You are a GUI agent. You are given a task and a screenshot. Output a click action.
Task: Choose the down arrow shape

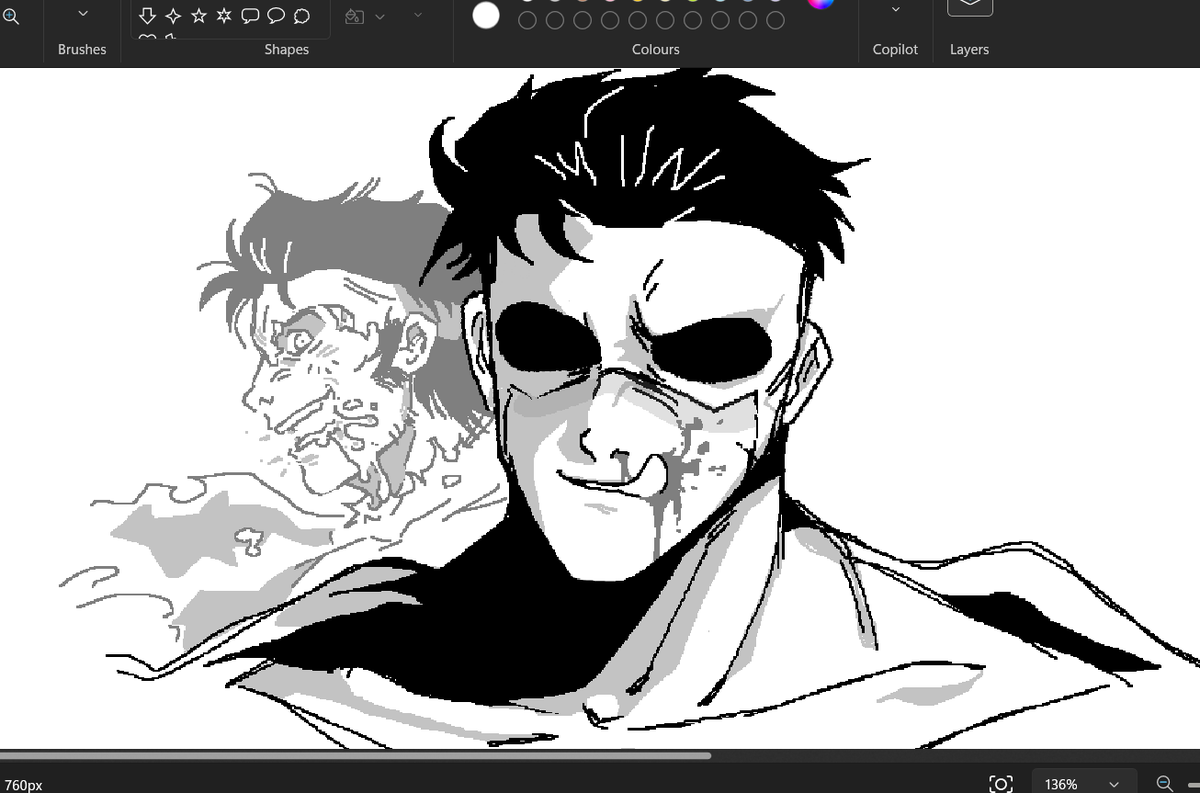147,16
